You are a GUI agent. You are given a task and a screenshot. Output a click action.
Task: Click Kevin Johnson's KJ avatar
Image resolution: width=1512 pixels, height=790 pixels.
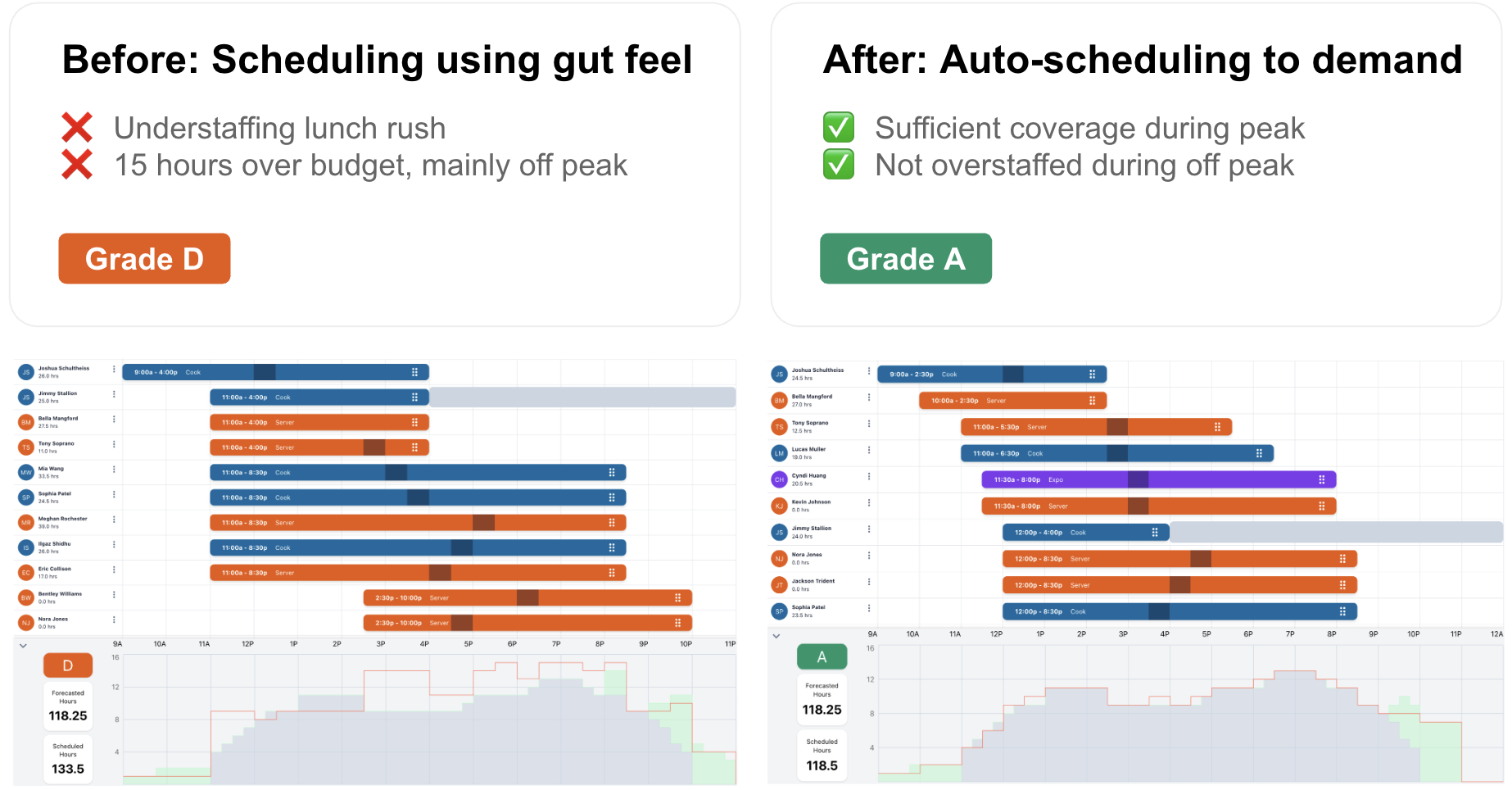coord(779,506)
